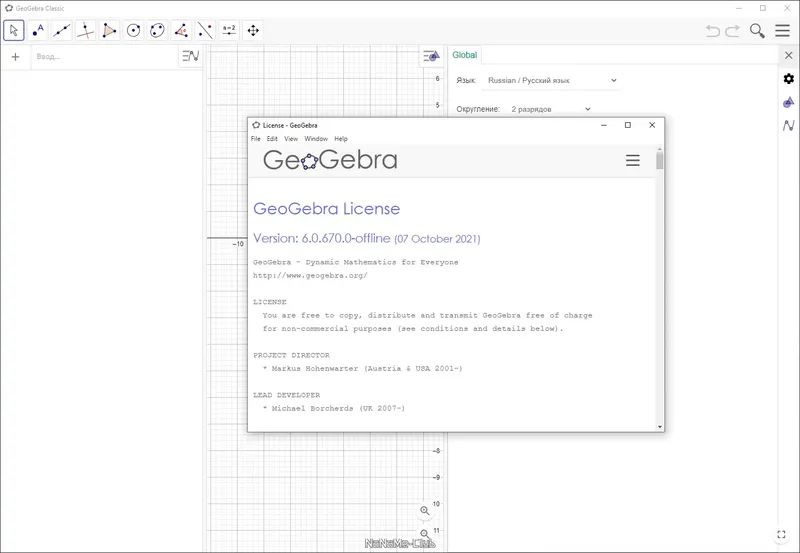
Task: Close the settings panel with X
Action: pyautogui.click(x=789, y=55)
